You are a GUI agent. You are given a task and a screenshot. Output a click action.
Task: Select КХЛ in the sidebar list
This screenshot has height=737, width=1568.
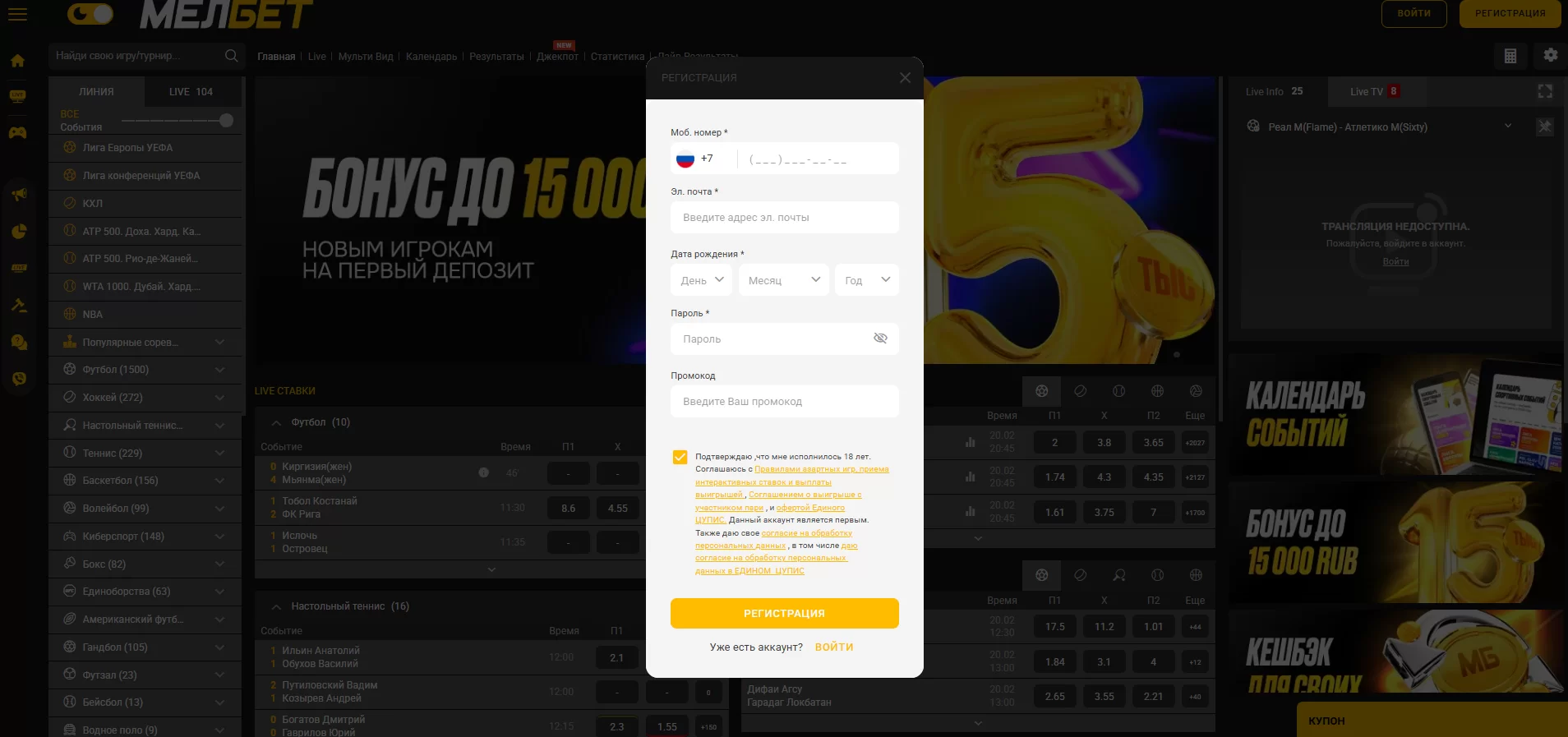click(x=145, y=203)
